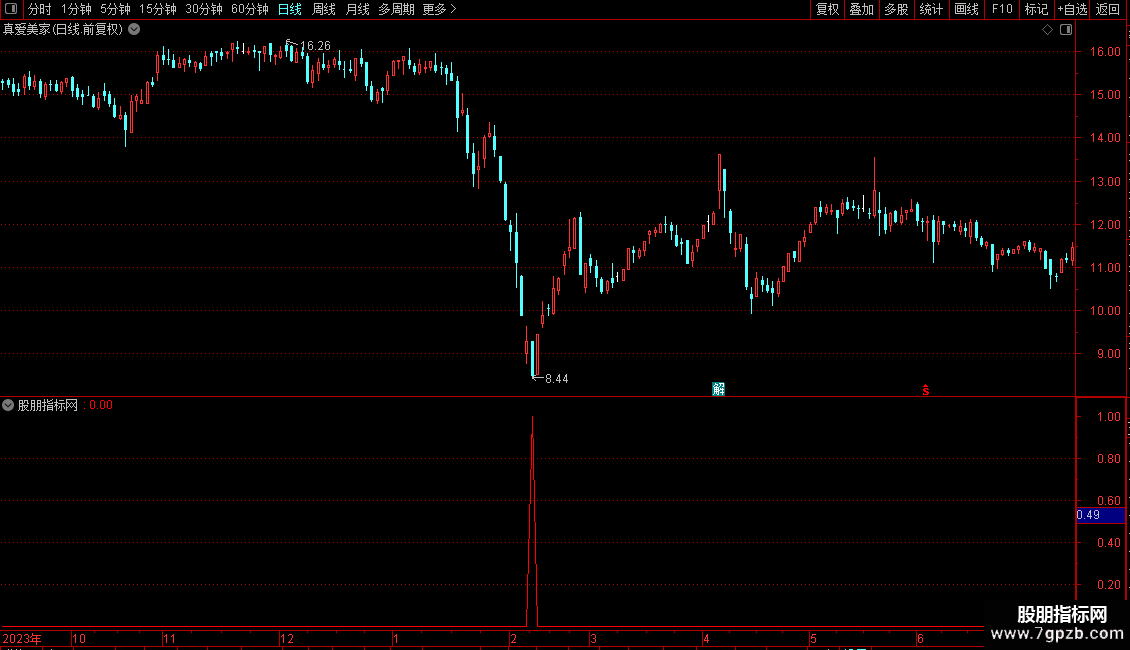This screenshot has width=1130, height=650.
Task: Select the 30分钟 period tab
Action: tap(204, 9)
